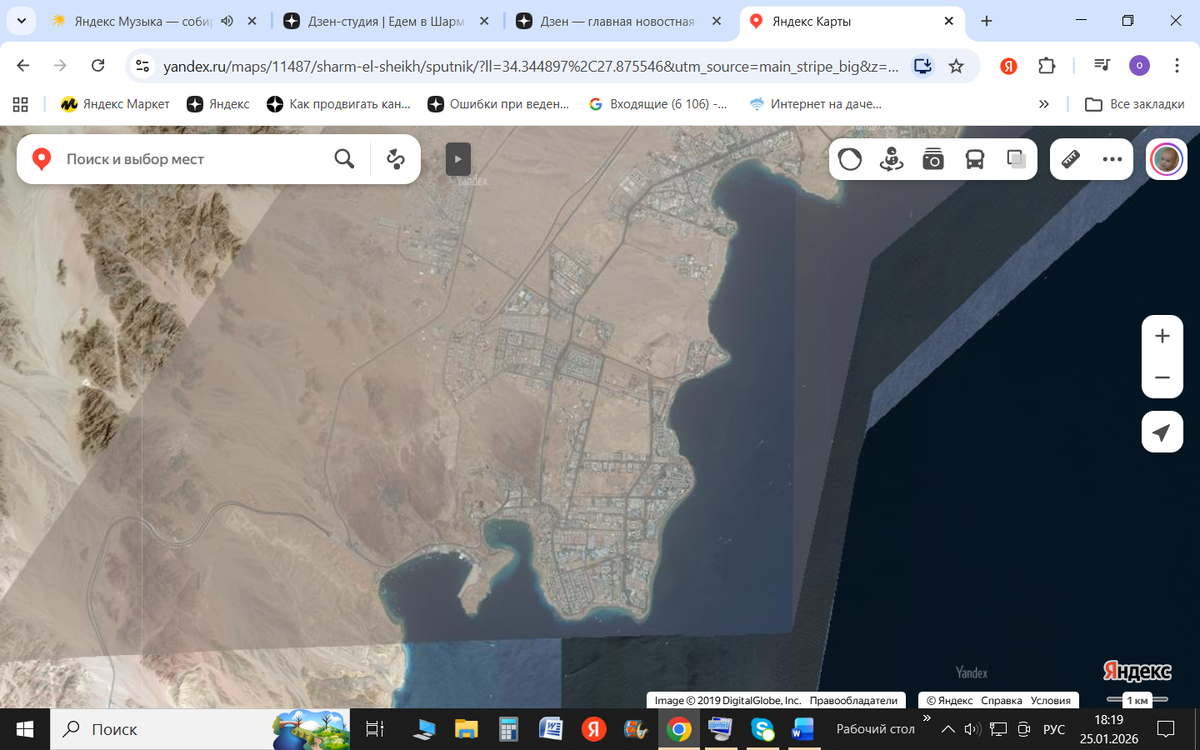Open the tab search dropdown

point(20,21)
